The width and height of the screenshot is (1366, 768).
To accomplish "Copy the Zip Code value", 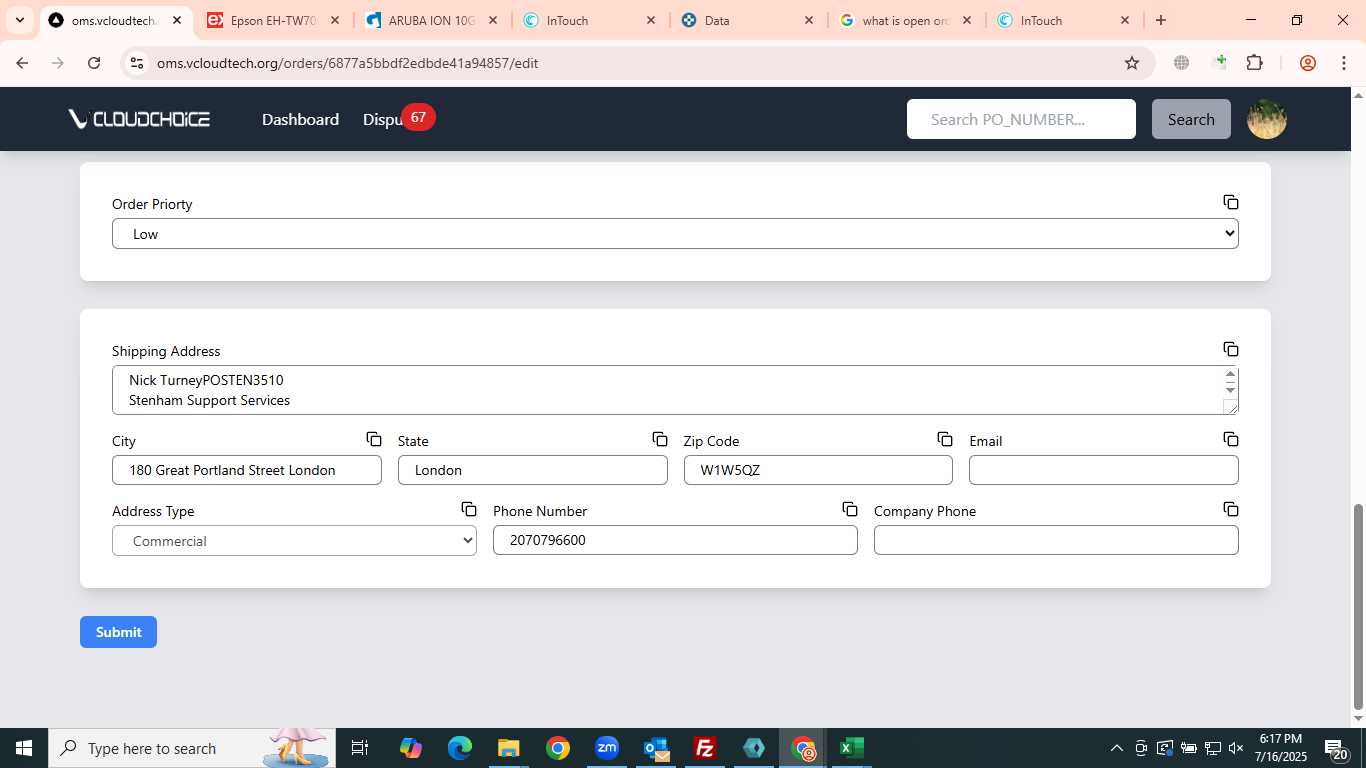I will point(945,439).
